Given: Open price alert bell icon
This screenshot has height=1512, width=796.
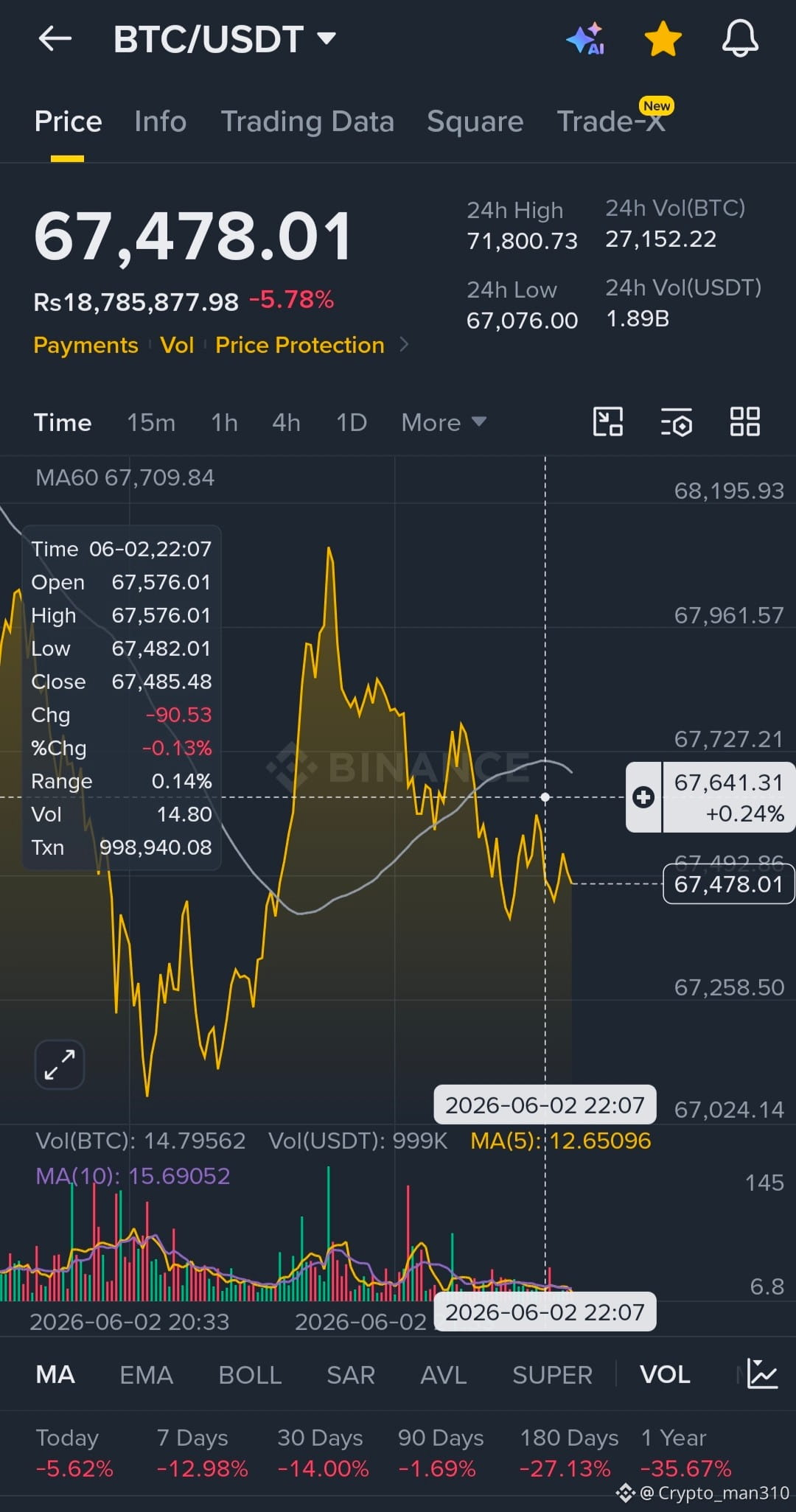Looking at the screenshot, I should pos(740,38).
